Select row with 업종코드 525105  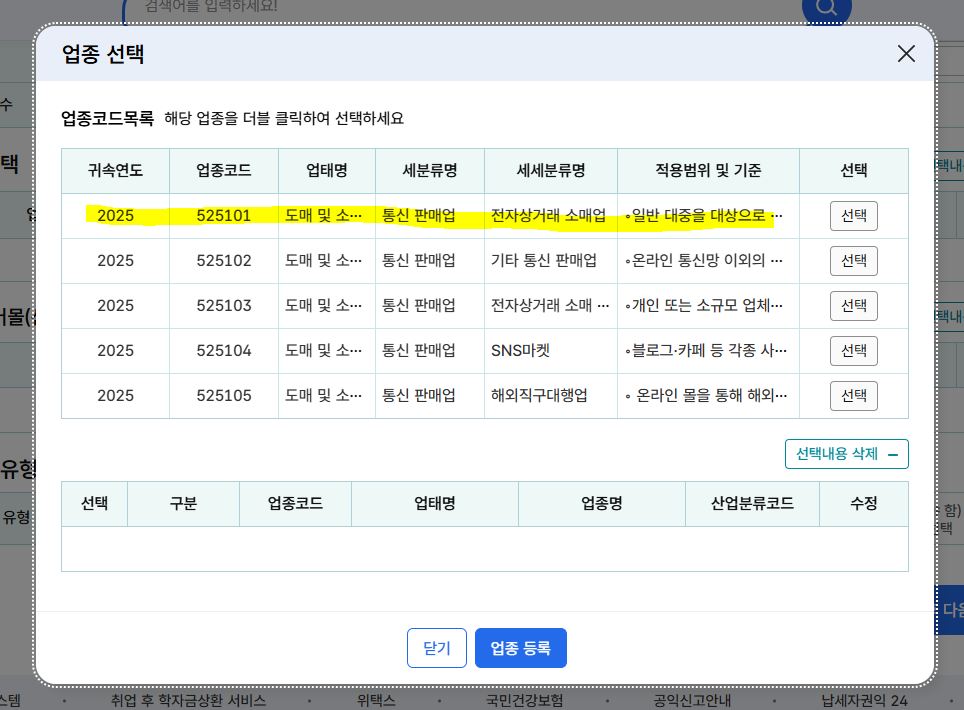click(853, 395)
